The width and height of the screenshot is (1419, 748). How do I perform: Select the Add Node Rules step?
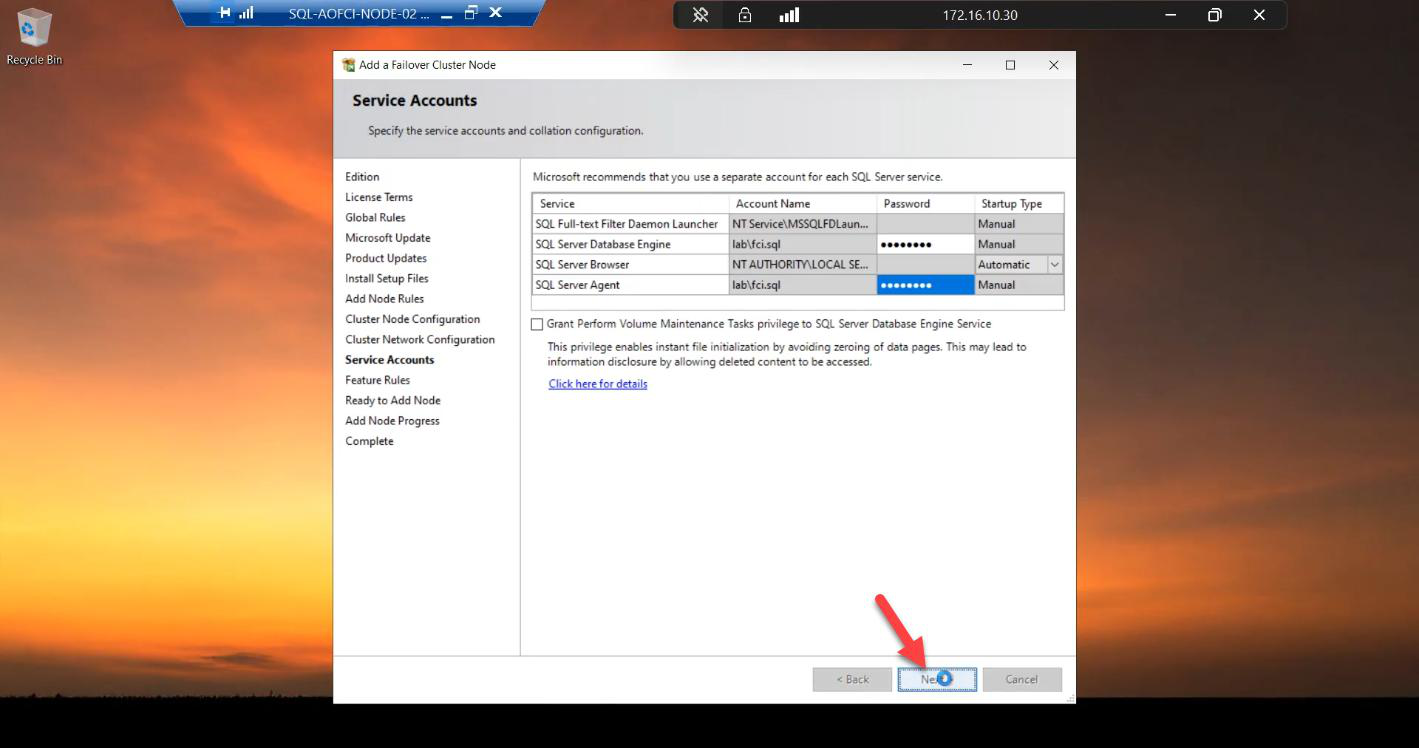pos(385,299)
